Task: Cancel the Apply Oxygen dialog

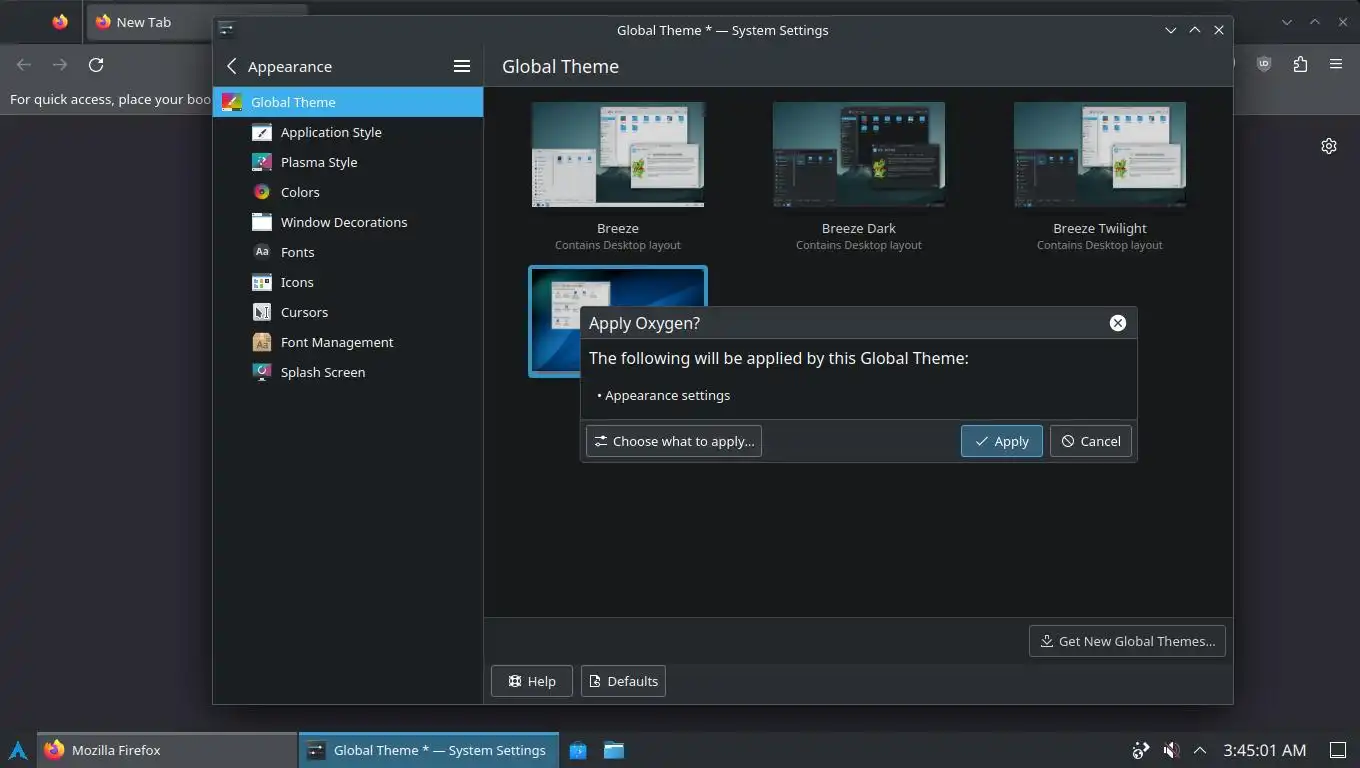Action: [1091, 441]
